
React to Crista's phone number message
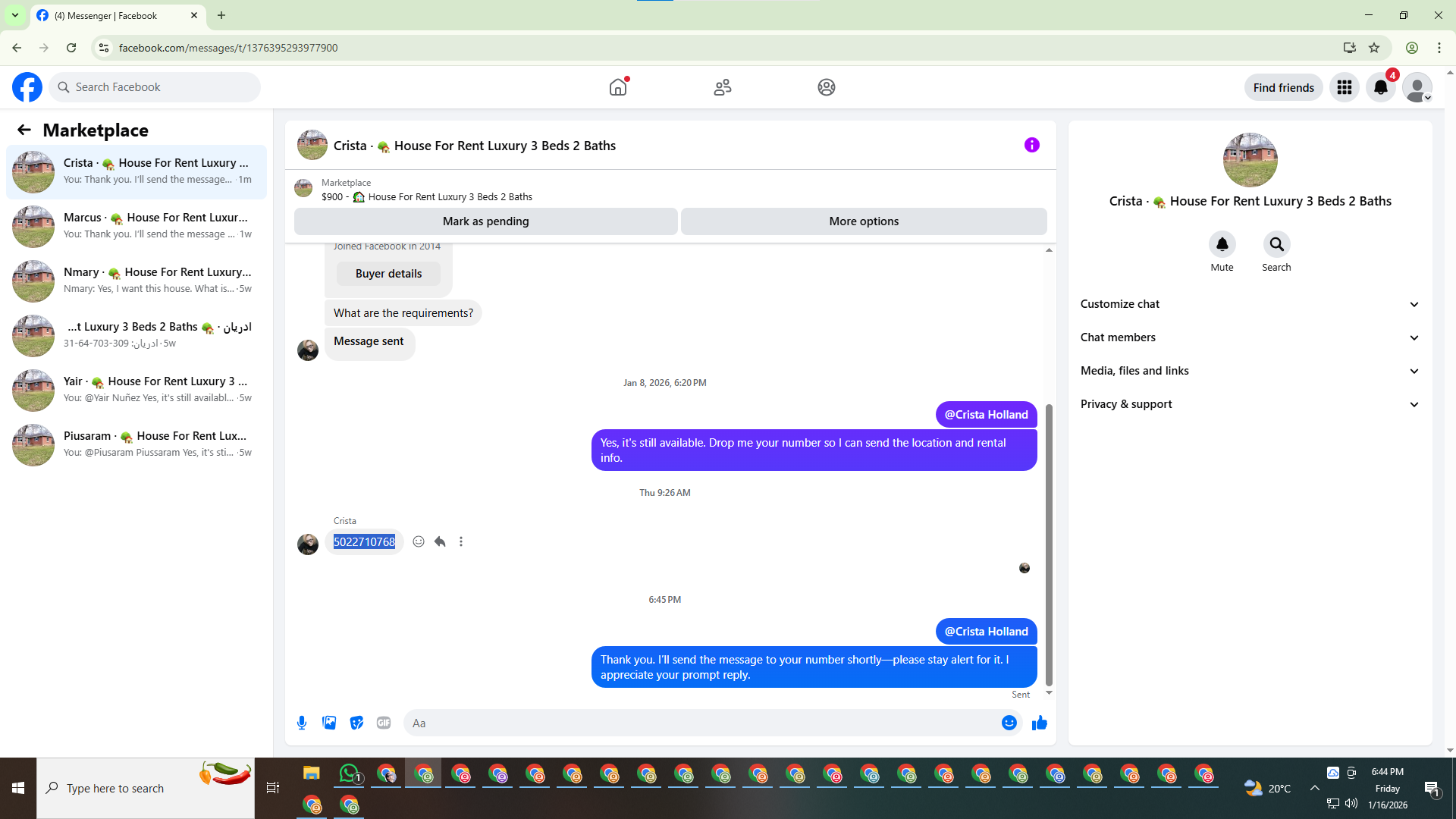419,541
